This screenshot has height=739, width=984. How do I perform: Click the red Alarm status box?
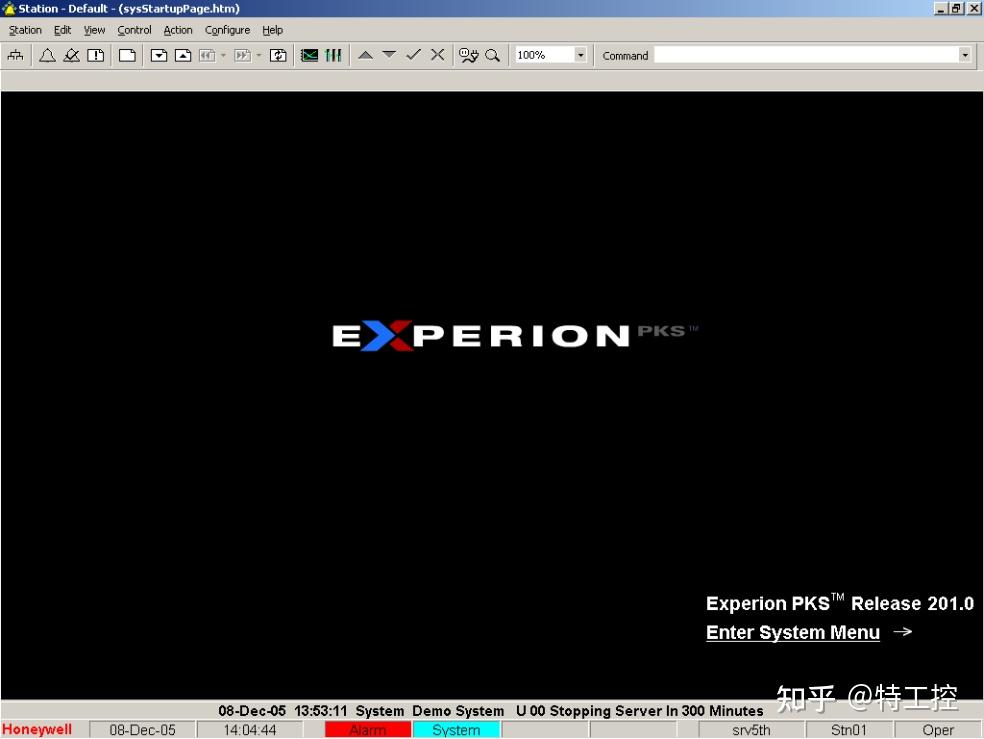pyautogui.click(x=368, y=730)
